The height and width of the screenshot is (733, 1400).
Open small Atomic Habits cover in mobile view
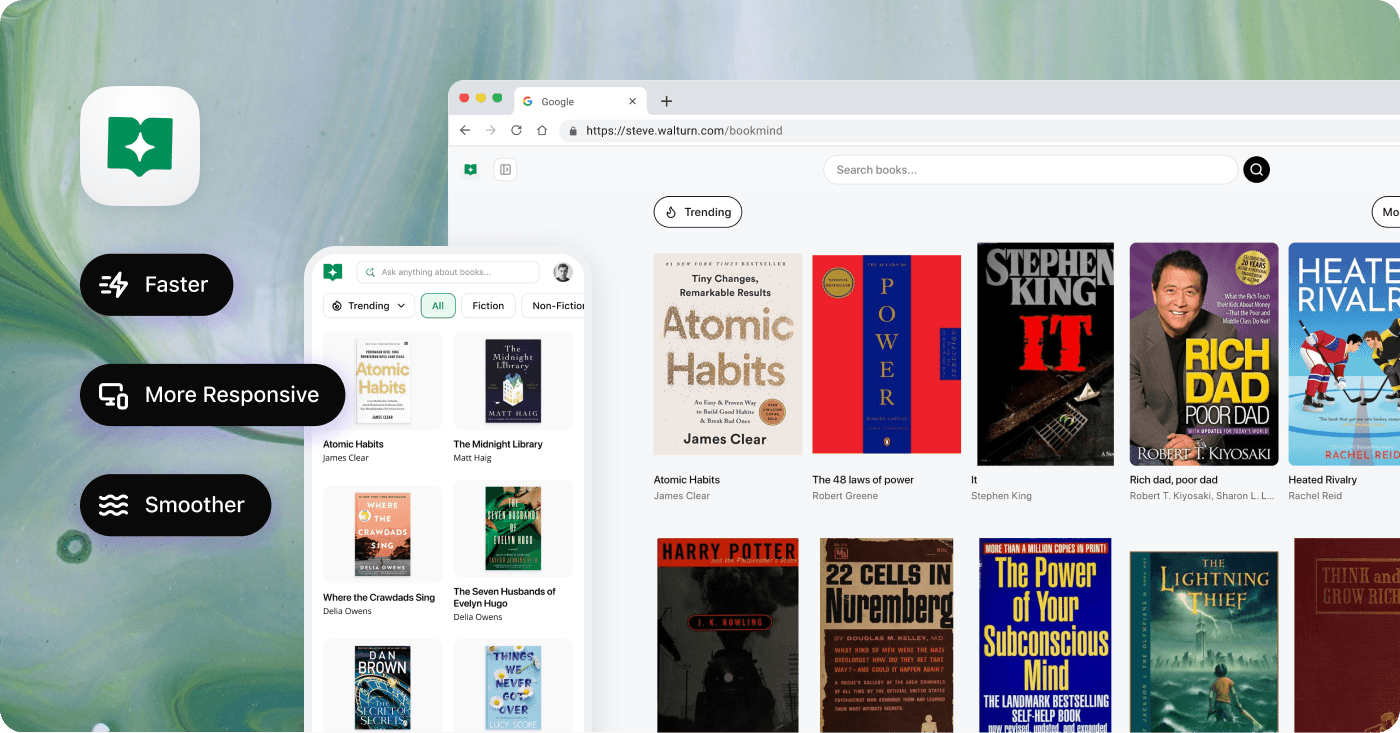[382, 381]
